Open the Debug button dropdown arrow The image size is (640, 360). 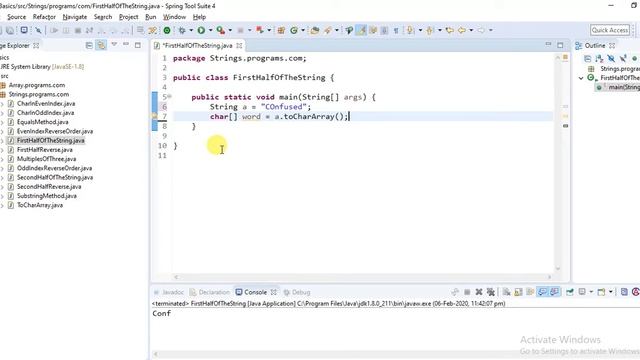[191, 30]
